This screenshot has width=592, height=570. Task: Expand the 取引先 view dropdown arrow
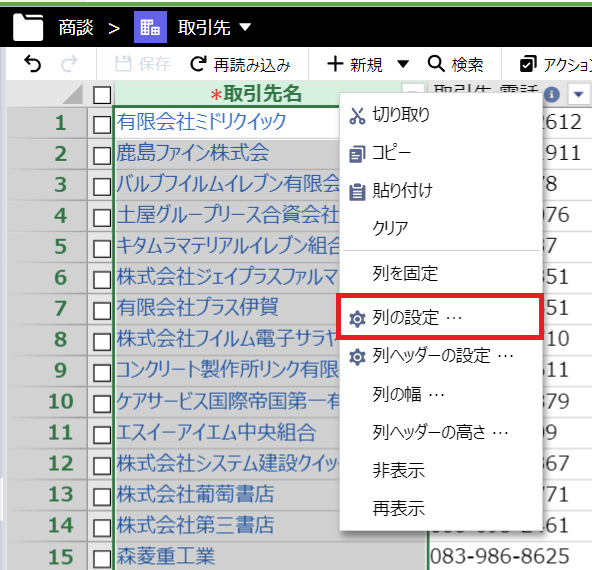tap(245, 27)
